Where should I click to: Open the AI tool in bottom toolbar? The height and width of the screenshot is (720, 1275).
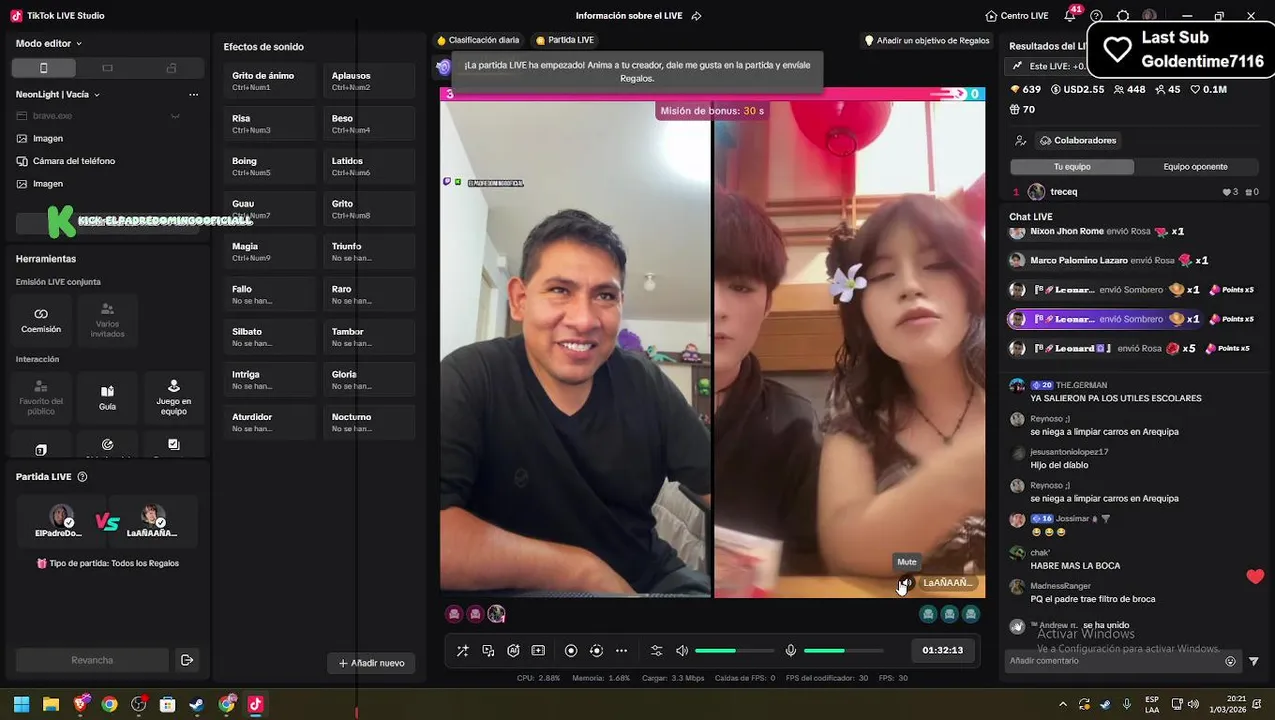click(513, 650)
